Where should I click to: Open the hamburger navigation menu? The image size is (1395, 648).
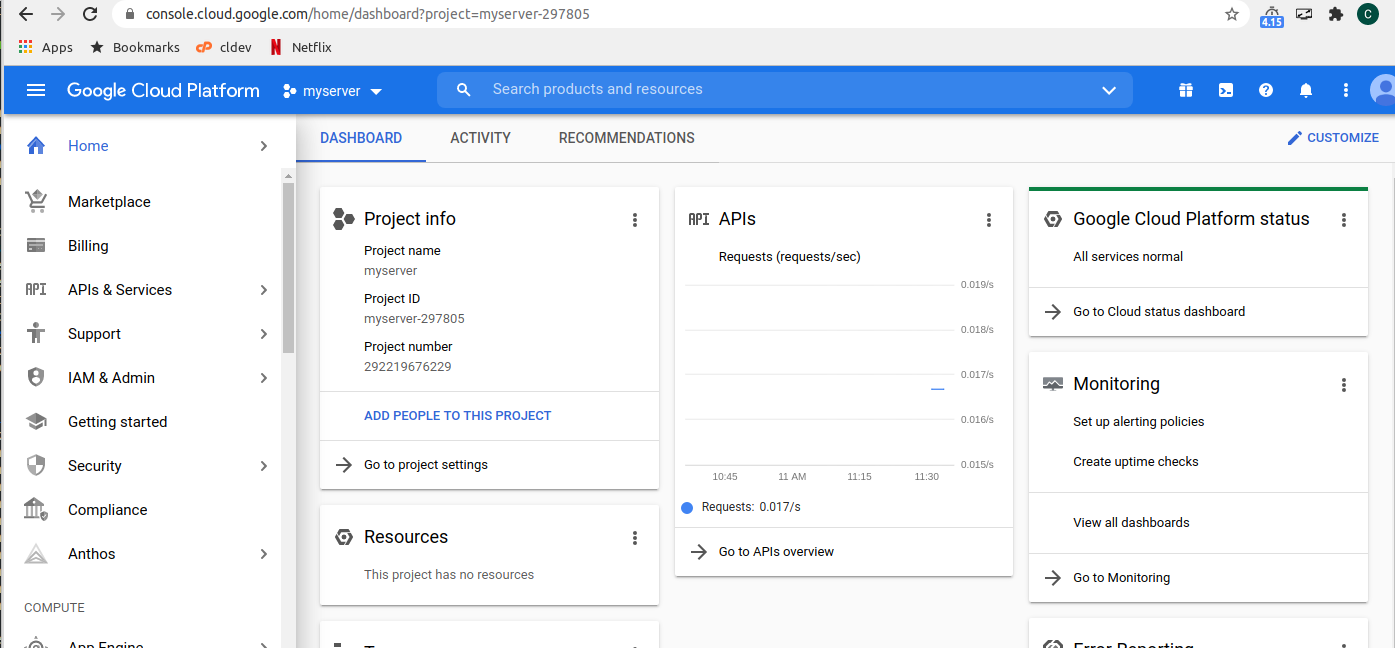tap(36, 90)
